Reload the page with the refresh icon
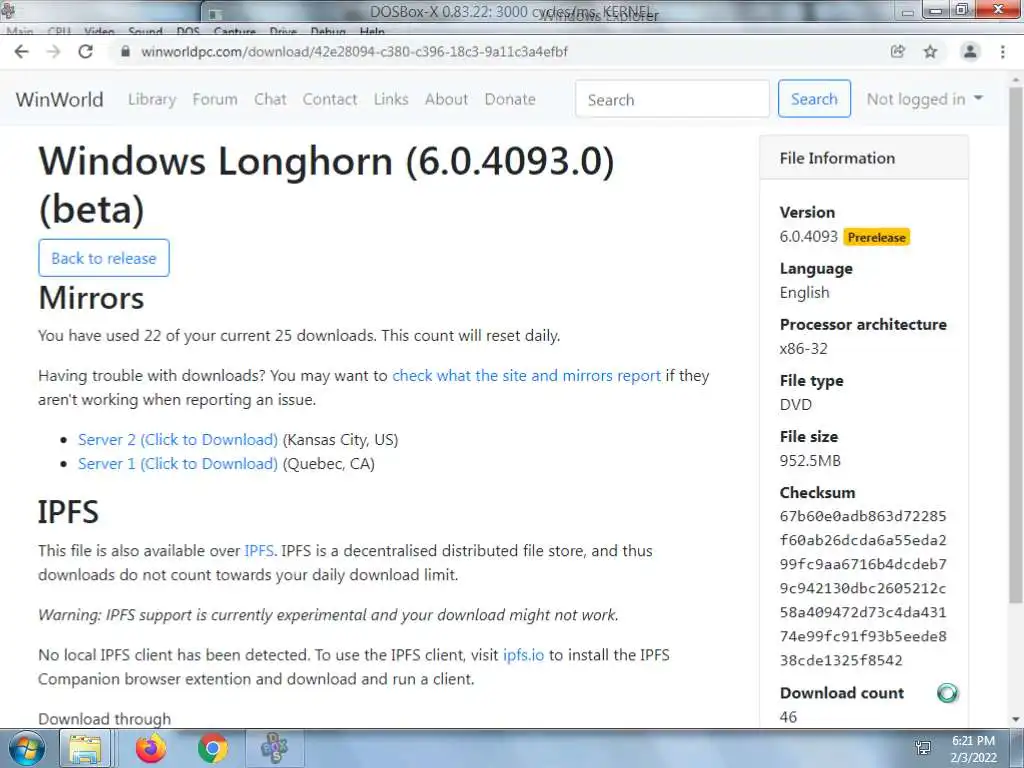 (86, 52)
